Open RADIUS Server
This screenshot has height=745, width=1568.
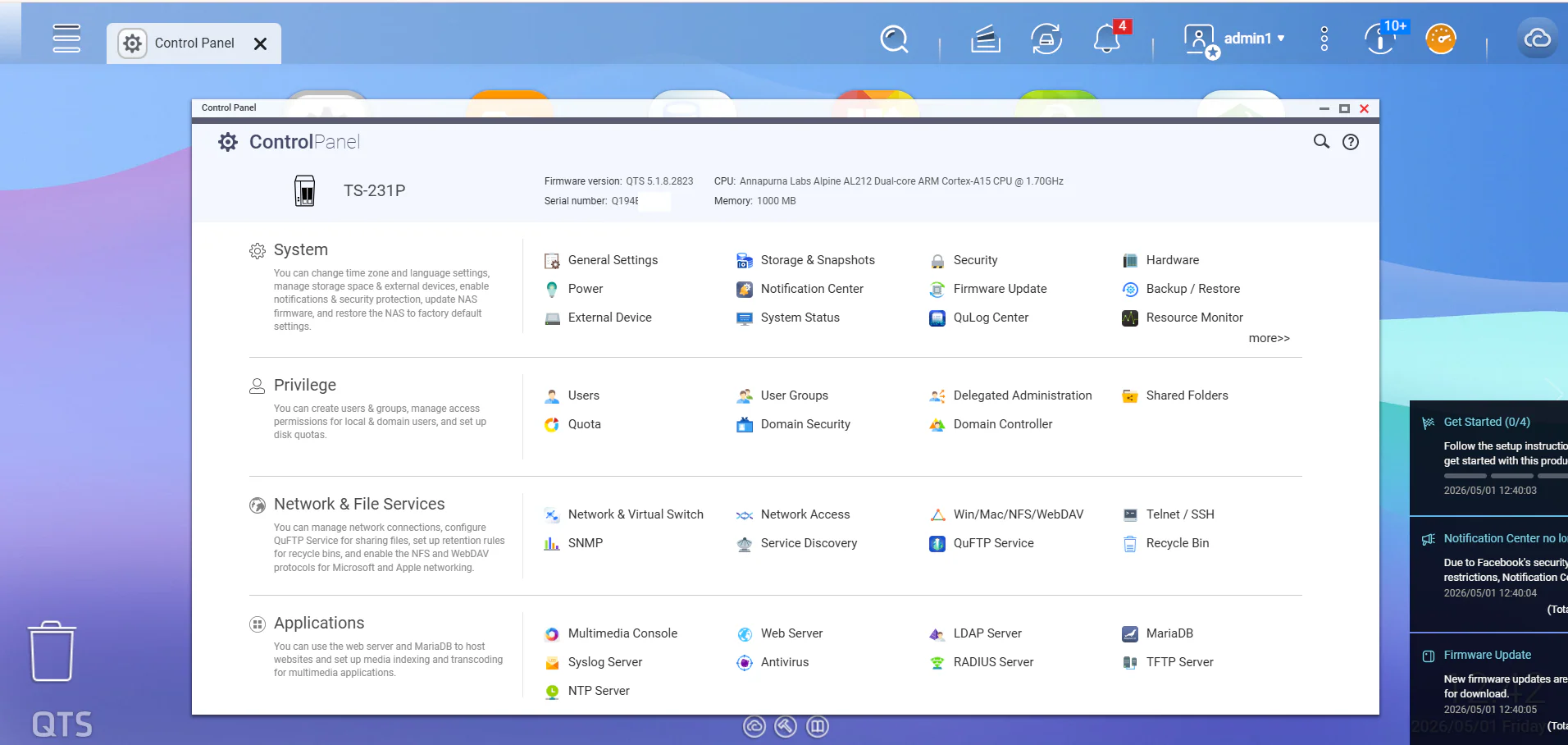tap(982, 662)
